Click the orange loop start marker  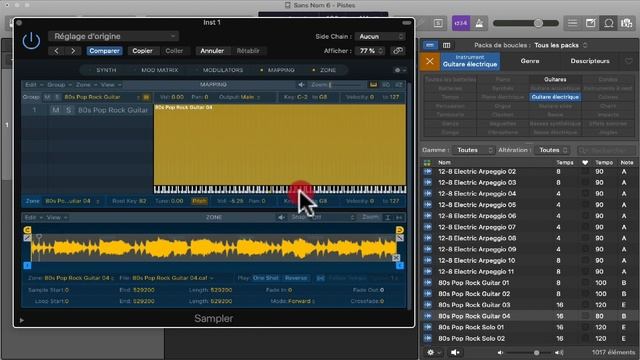click(x=27, y=230)
